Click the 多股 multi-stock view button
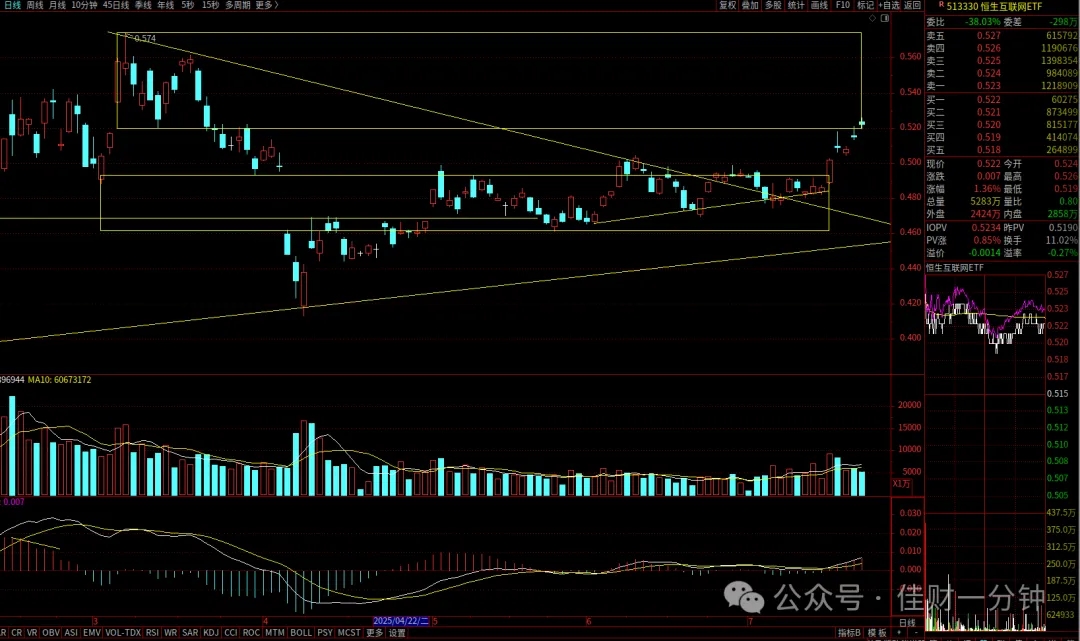The width and height of the screenshot is (1080, 641). 773,5
